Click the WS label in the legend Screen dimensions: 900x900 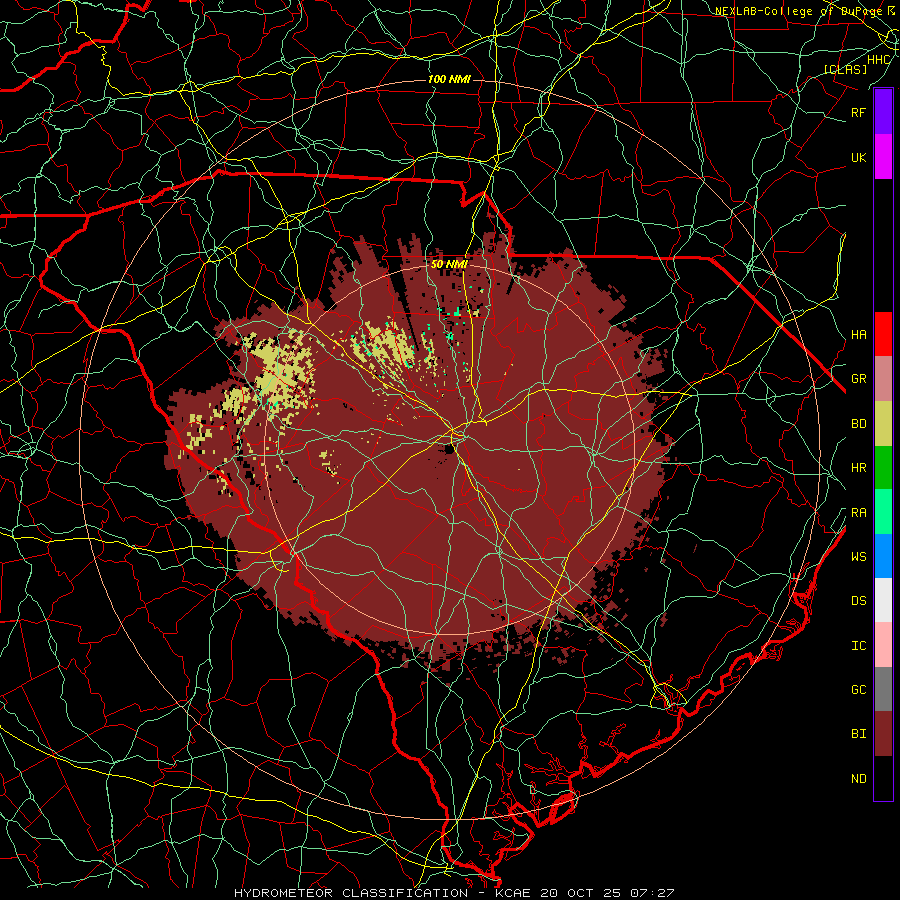coord(859,557)
